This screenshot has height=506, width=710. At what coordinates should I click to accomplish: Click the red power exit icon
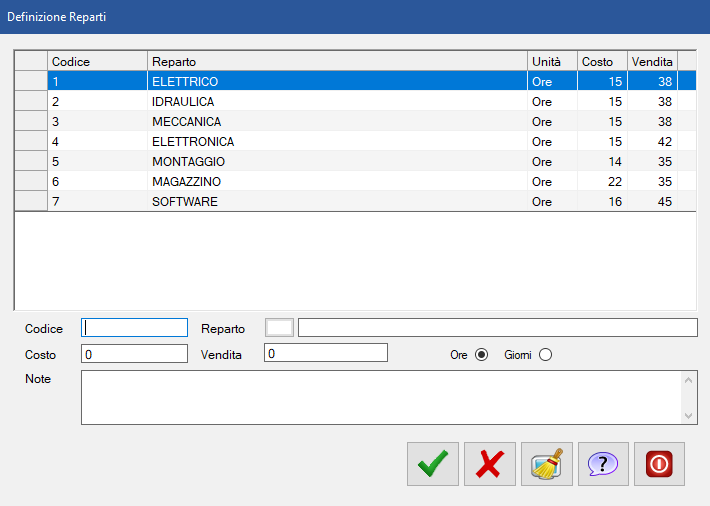click(660, 464)
